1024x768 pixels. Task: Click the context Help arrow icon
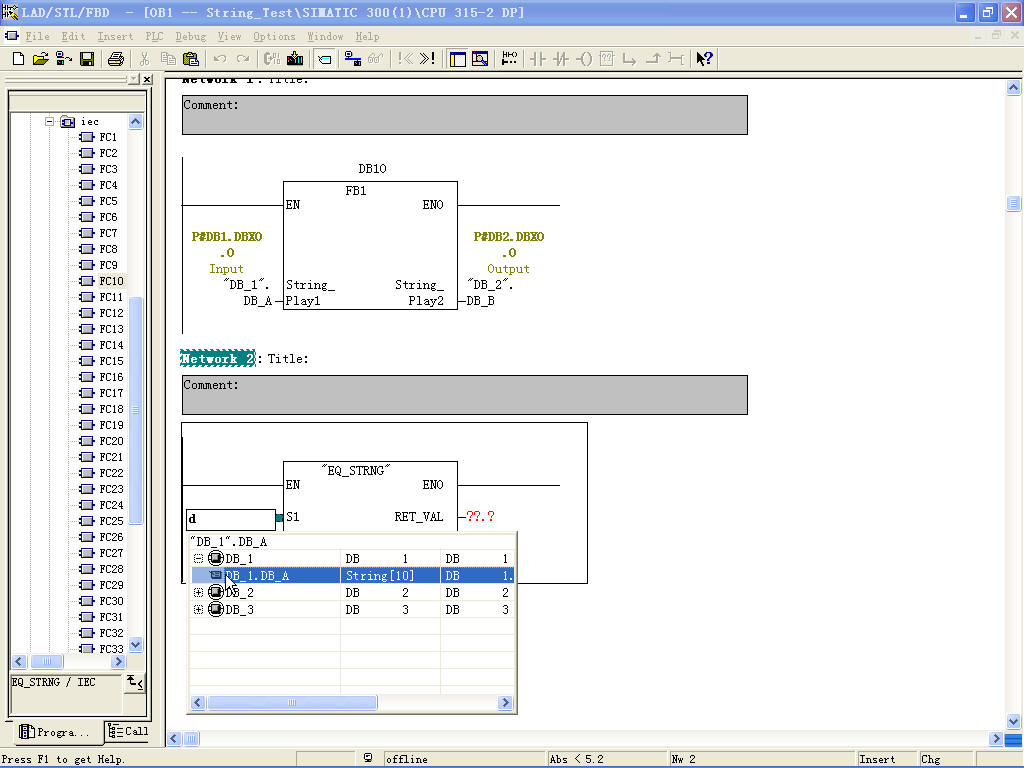(704, 59)
